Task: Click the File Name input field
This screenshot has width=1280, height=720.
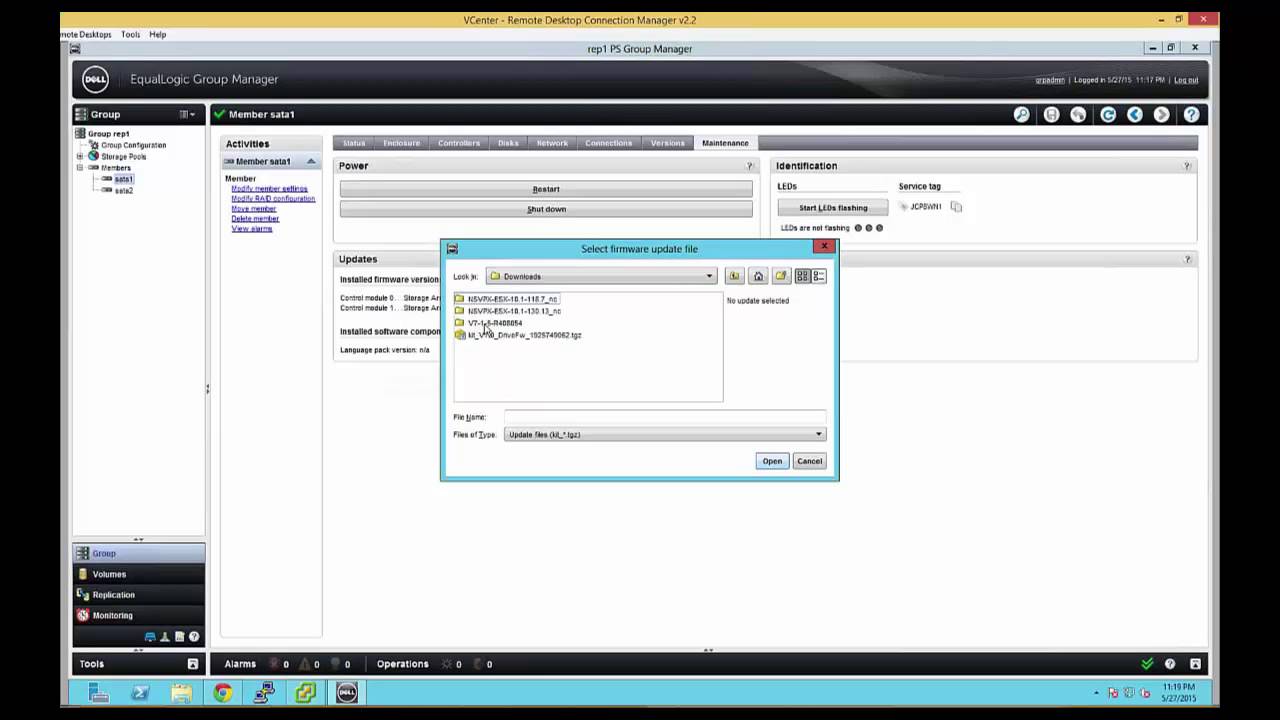Action: 665,417
